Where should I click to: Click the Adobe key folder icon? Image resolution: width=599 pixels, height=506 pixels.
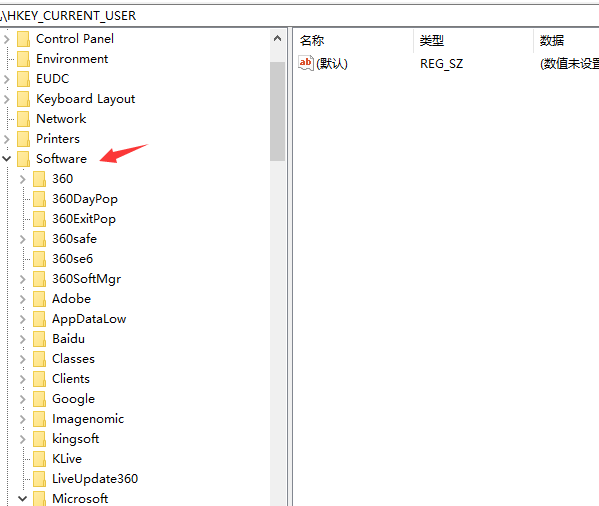coord(39,299)
